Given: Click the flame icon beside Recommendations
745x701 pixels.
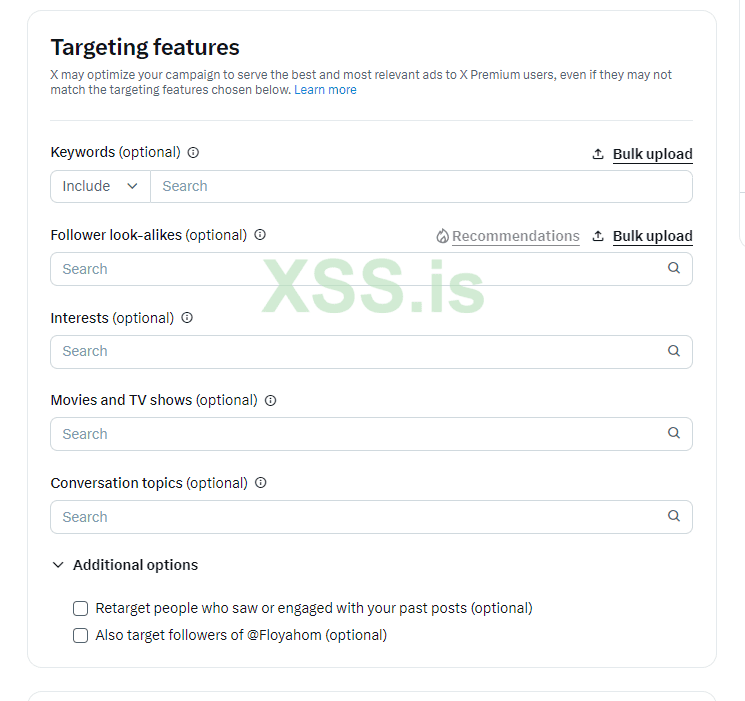Looking at the screenshot, I should click(442, 237).
